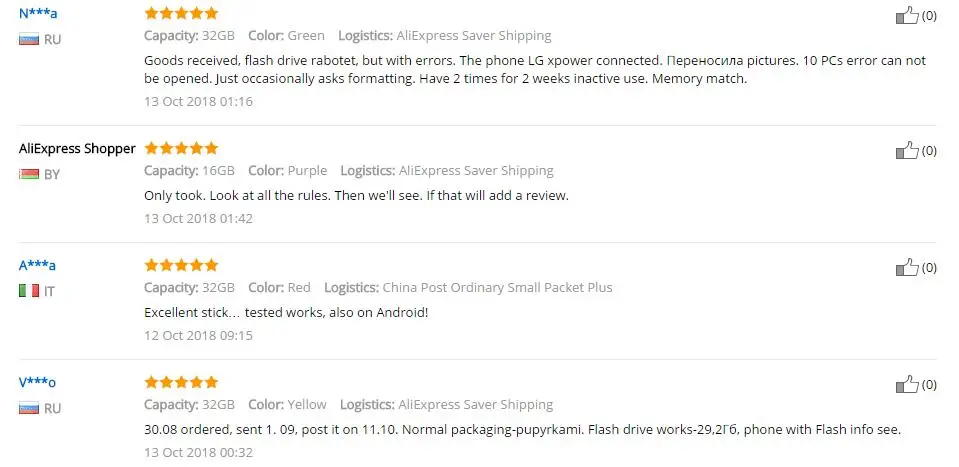Click the star rating on the Yellow 32GB review
Image resolution: width=959 pixels, height=467 pixels.
tap(181, 382)
